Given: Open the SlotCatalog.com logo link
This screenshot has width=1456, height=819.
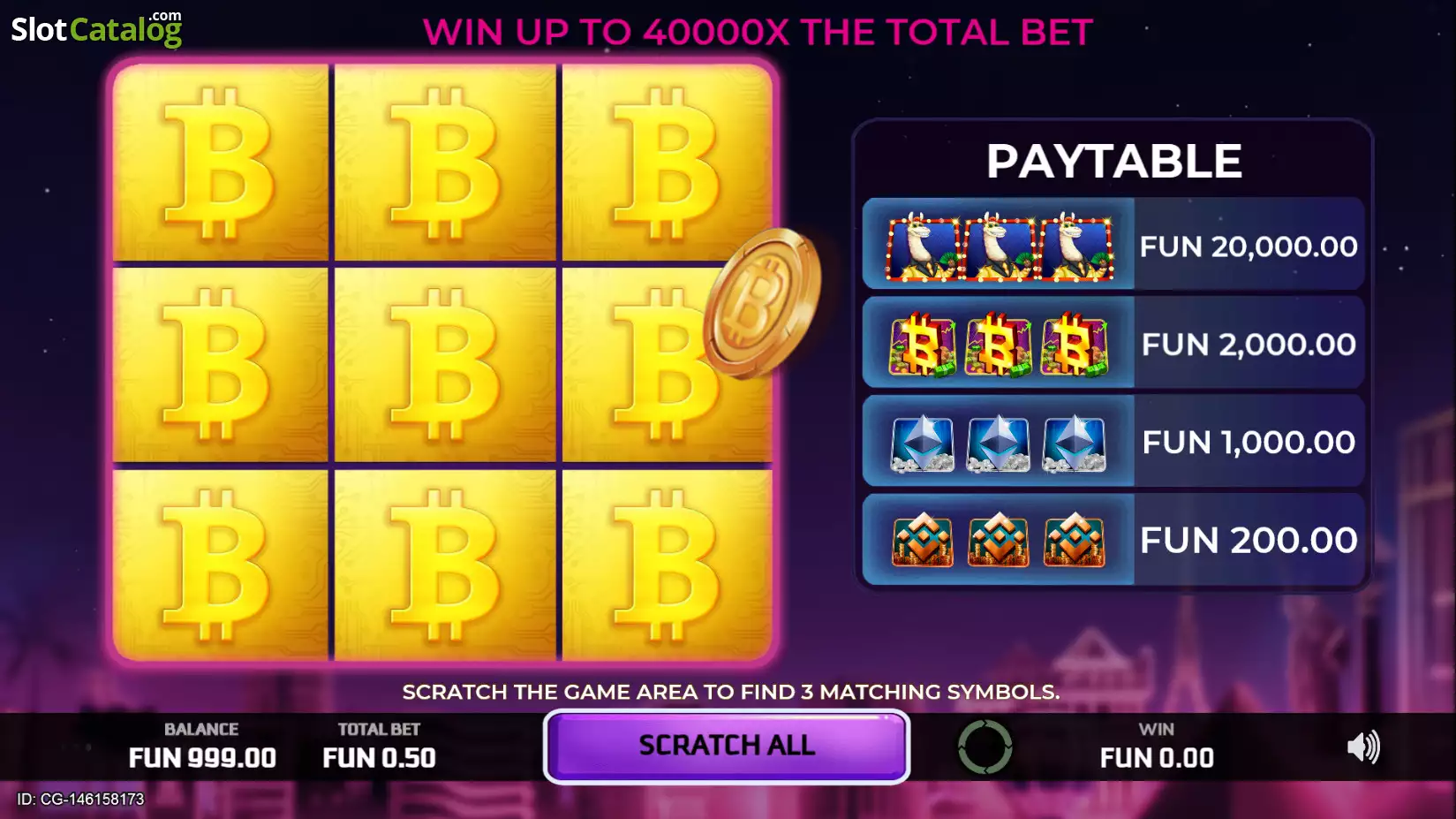Looking at the screenshot, I should pyautogui.click(x=96, y=28).
